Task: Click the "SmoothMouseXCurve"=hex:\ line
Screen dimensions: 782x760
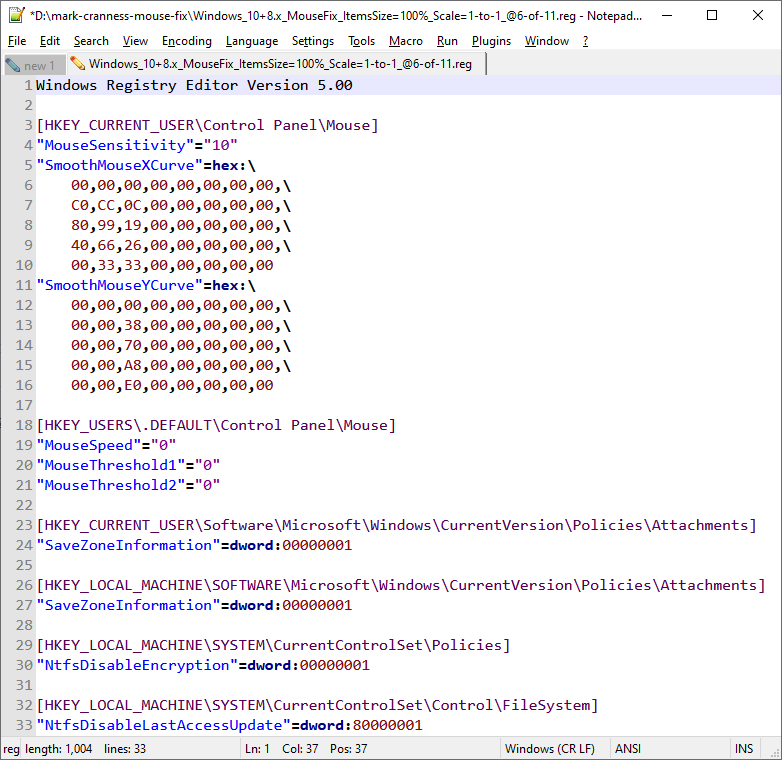Action: [146, 165]
